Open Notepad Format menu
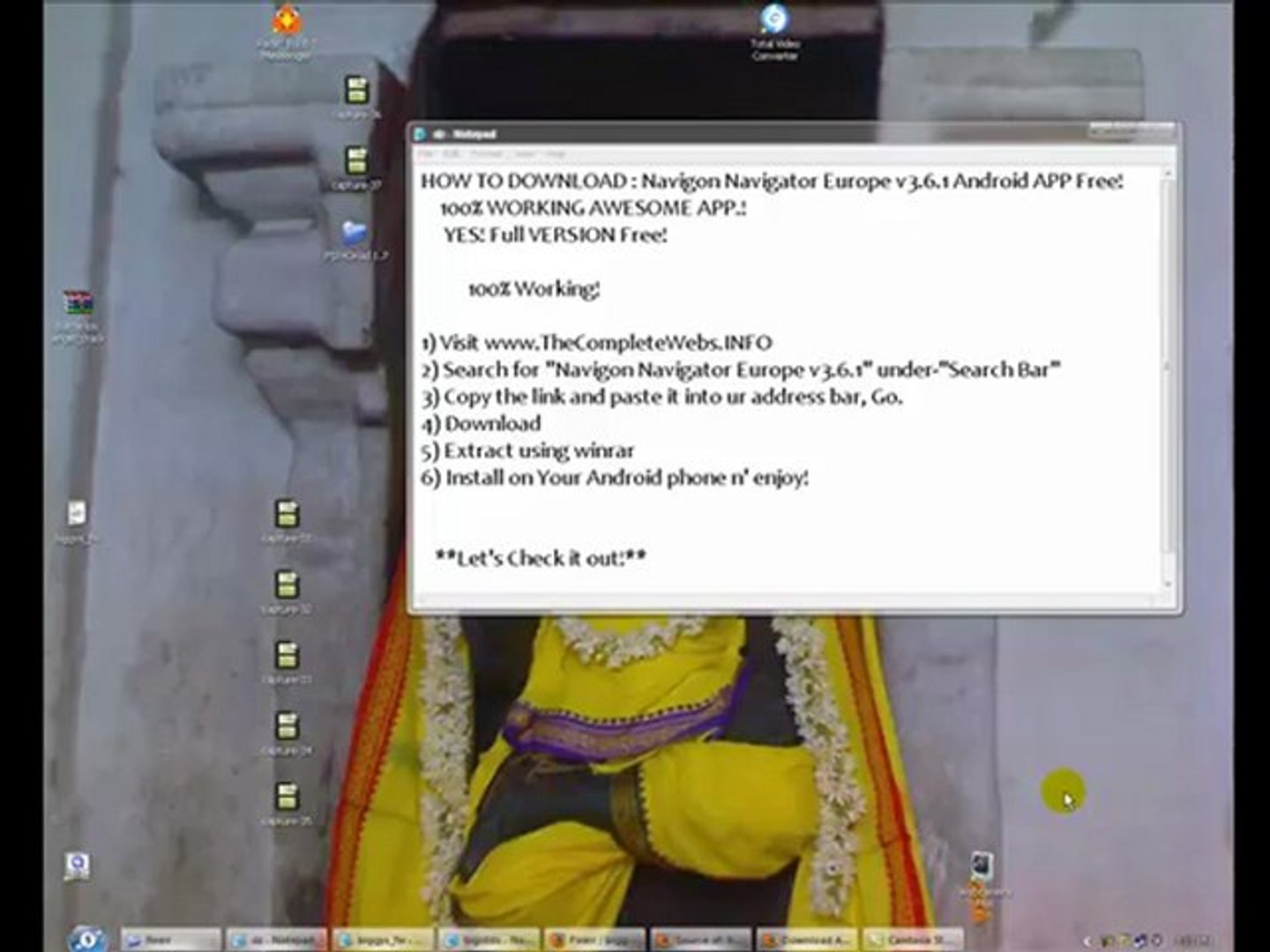 (x=486, y=154)
